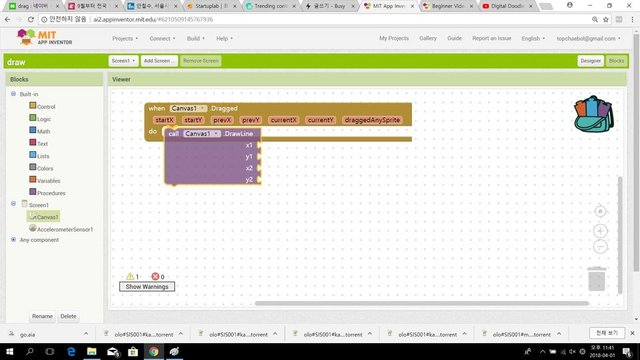Open the Variables blocks drawer
This screenshot has width=640, height=360.
(x=44, y=180)
